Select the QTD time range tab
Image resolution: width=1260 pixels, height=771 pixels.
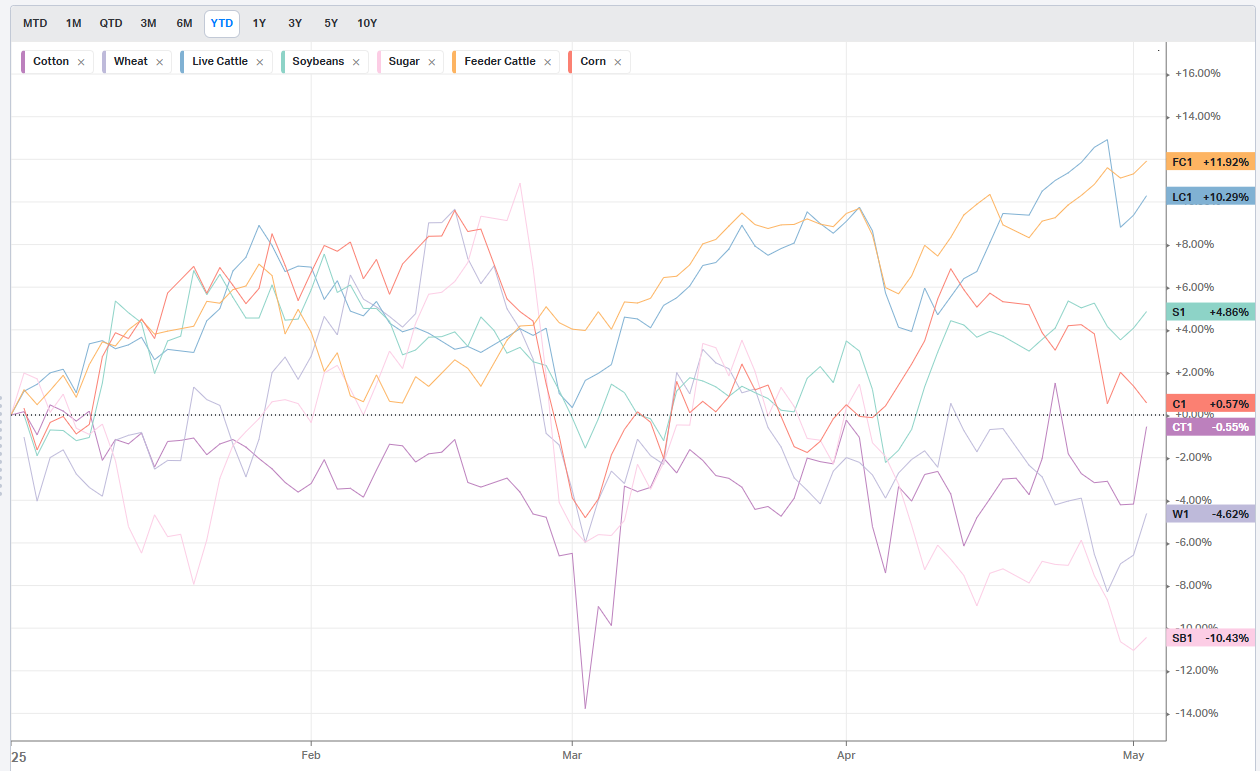pyautogui.click(x=111, y=23)
